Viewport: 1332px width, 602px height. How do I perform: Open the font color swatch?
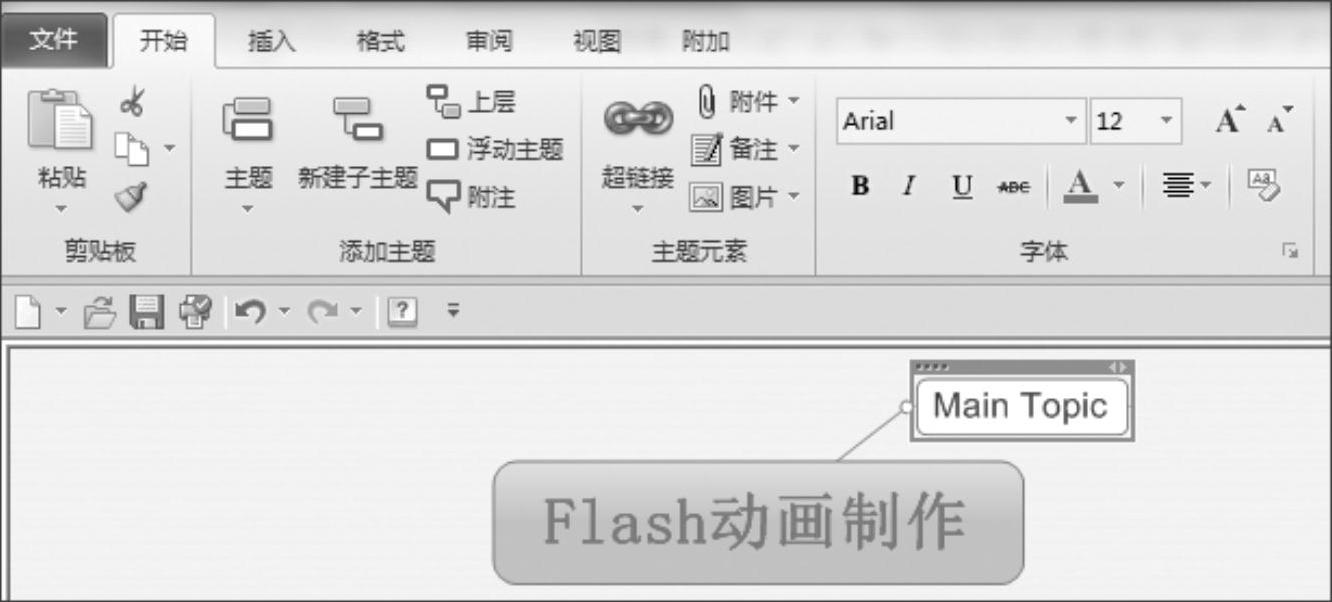point(1080,186)
